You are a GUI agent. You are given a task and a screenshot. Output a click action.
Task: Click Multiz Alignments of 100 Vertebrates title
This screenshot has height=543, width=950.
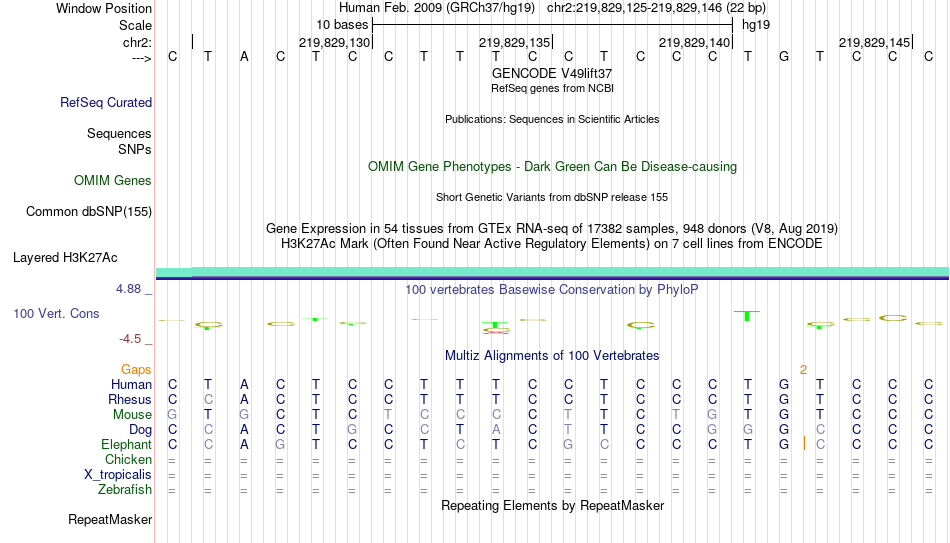click(x=552, y=356)
